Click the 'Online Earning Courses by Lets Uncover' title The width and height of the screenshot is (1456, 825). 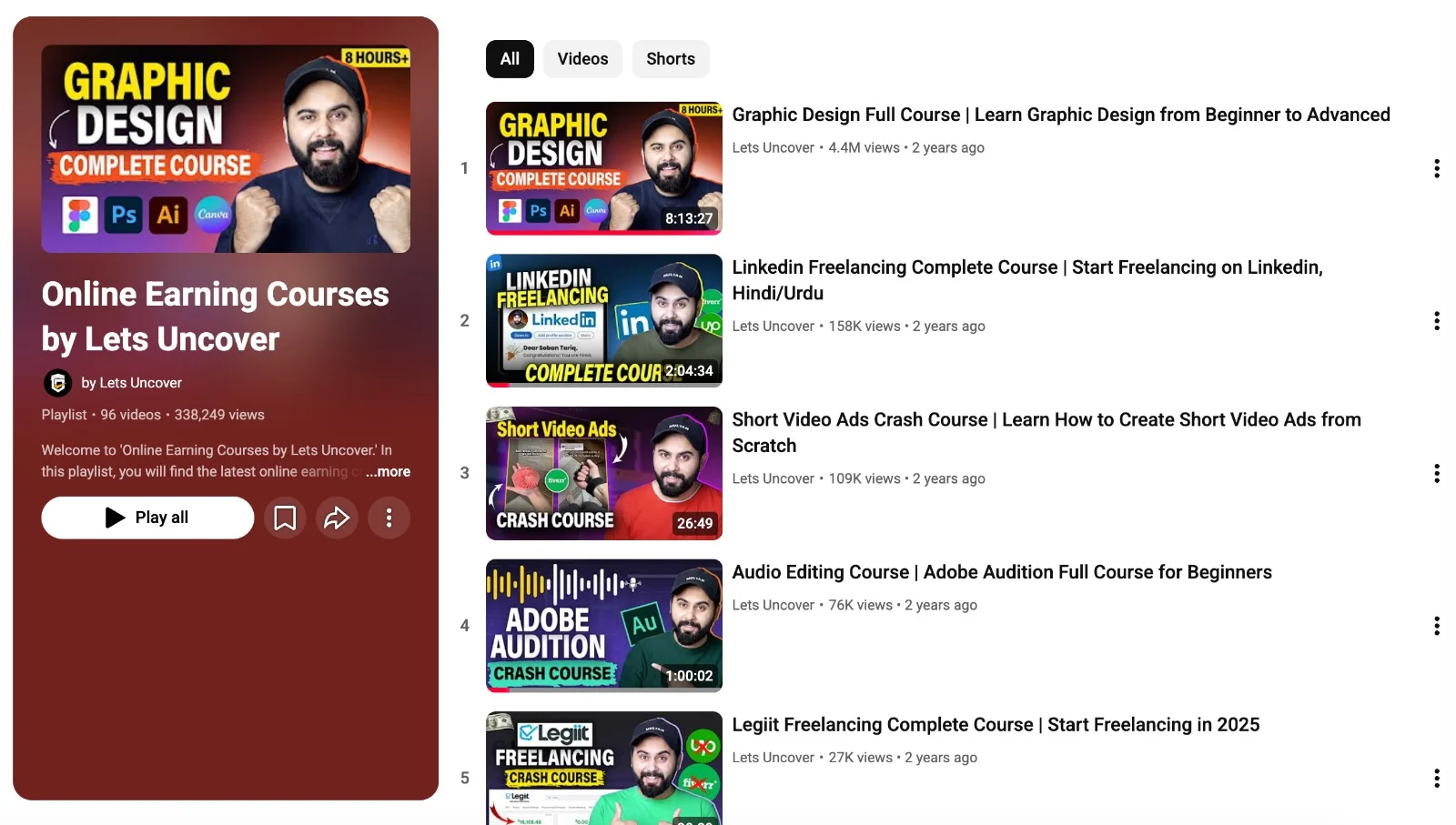pyautogui.click(x=215, y=317)
